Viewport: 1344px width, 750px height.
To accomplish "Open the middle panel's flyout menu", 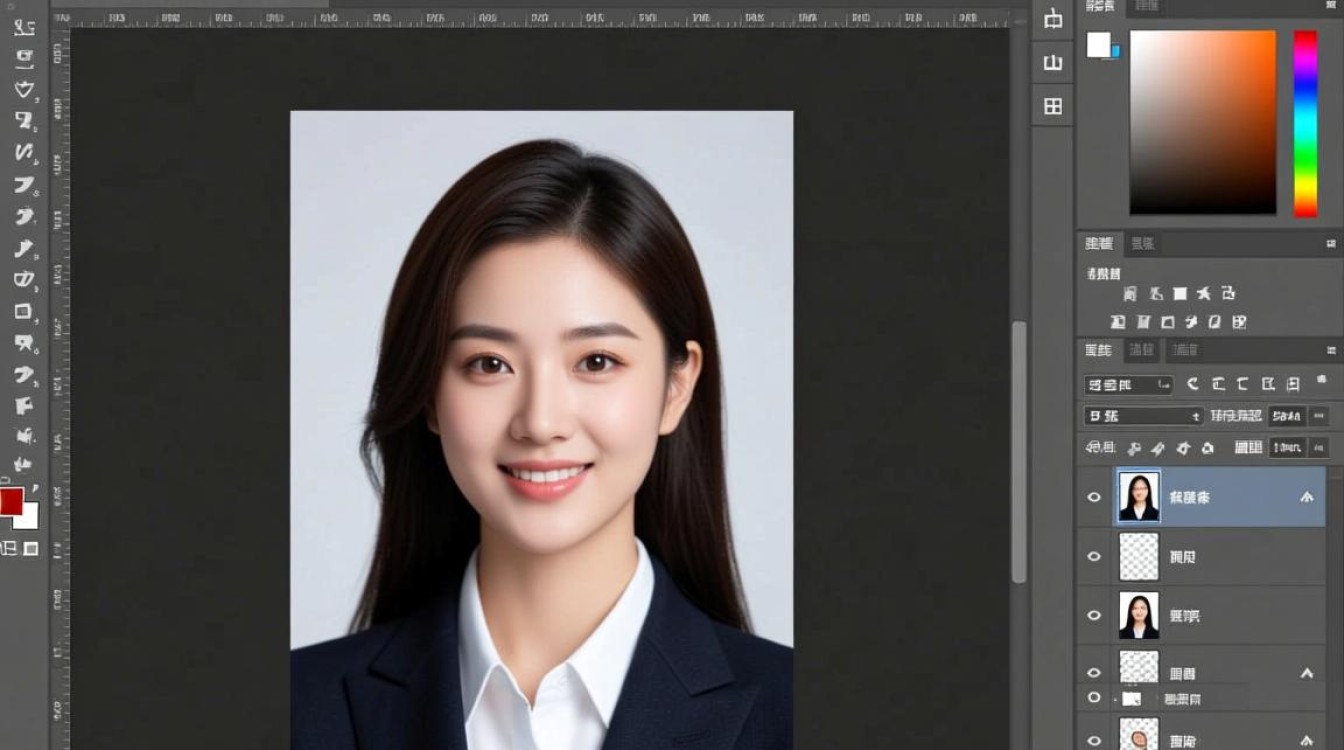I will 1331,243.
